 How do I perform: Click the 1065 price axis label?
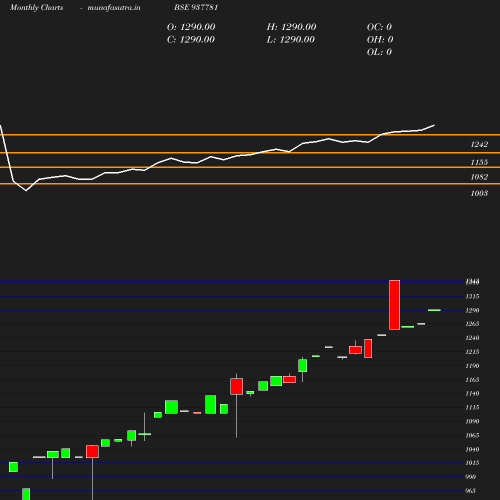(x=472, y=435)
